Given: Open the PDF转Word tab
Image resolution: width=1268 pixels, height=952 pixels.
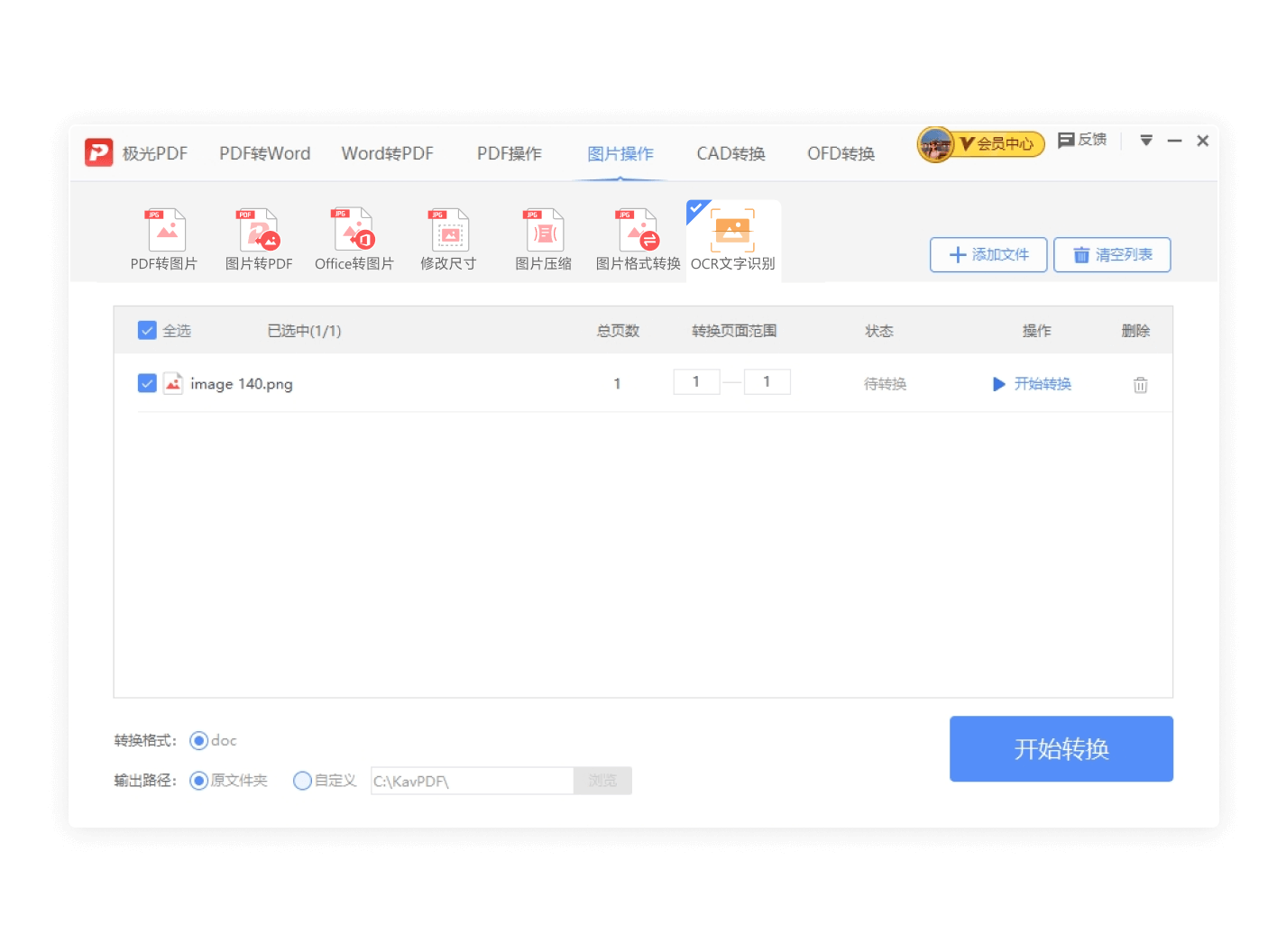Looking at the screenshot, I should [x=263, y=153].
